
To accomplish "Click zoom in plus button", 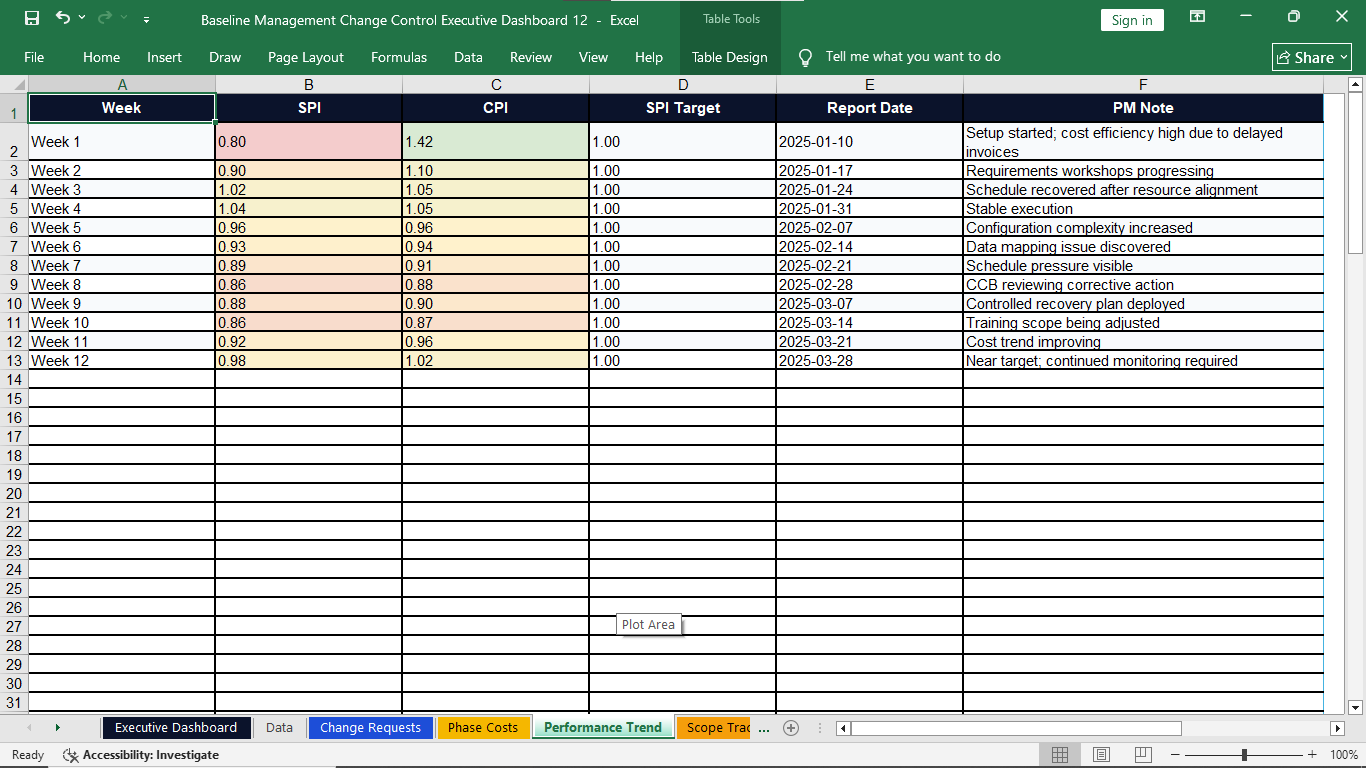I will [x=1312, y=755].
